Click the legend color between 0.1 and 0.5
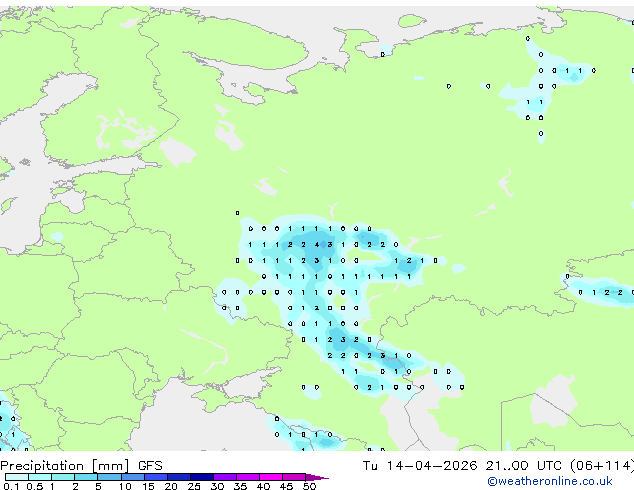 point(17,477)
